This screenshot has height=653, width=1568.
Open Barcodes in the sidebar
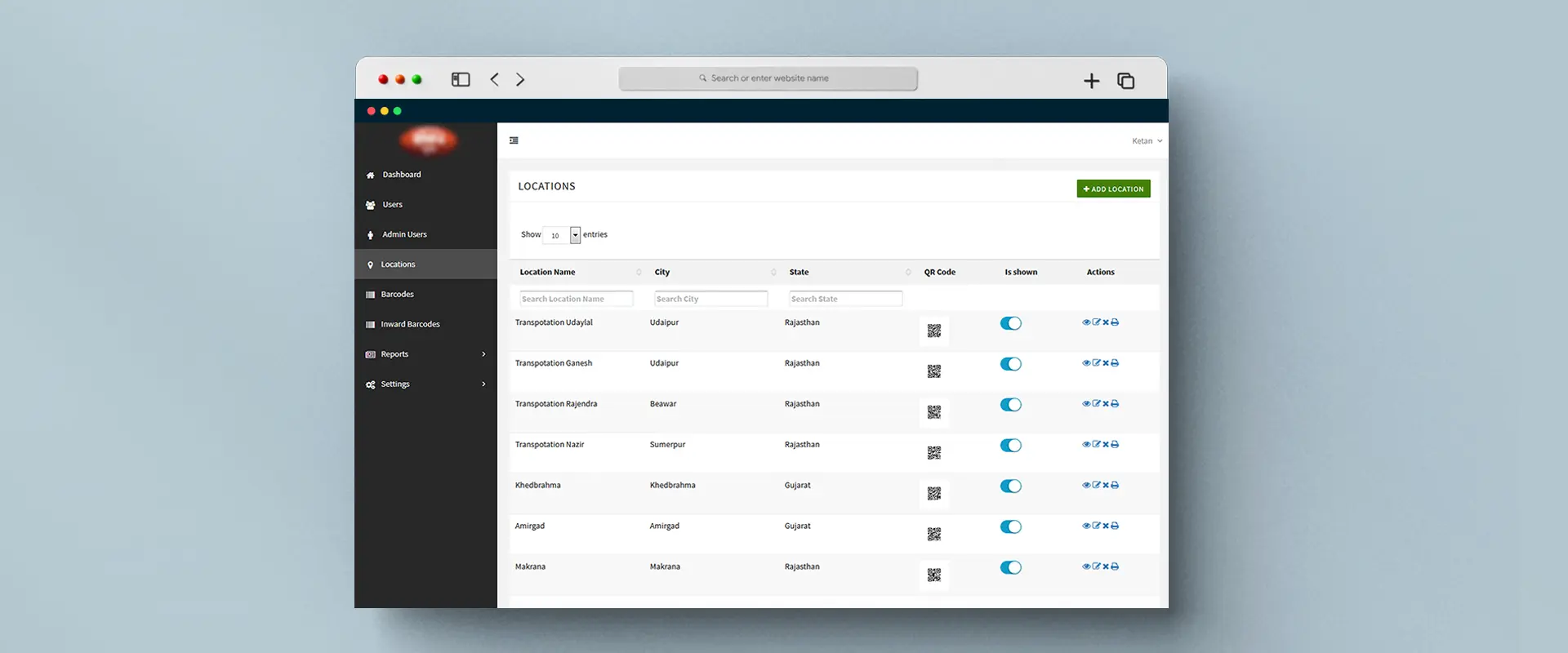tap(425, 295)
